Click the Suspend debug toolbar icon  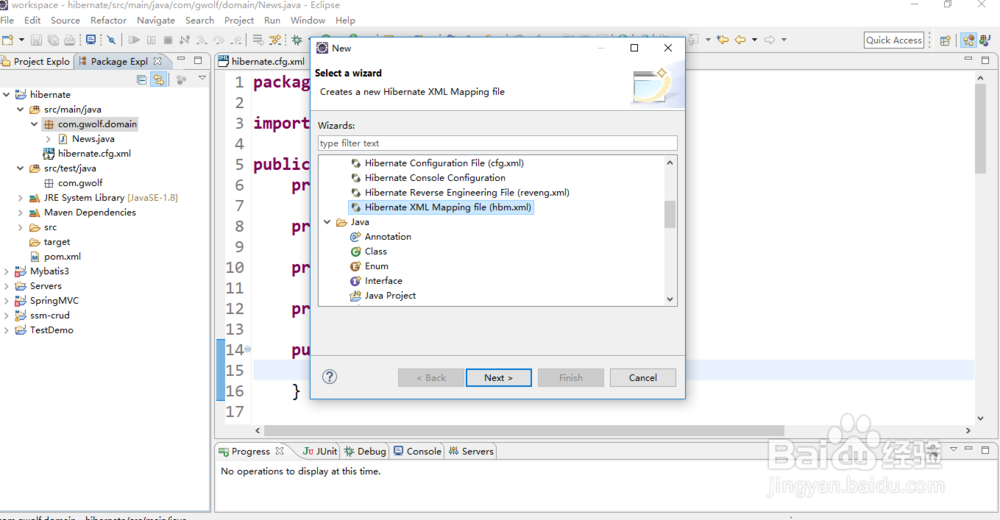click(x=151, y=40)
